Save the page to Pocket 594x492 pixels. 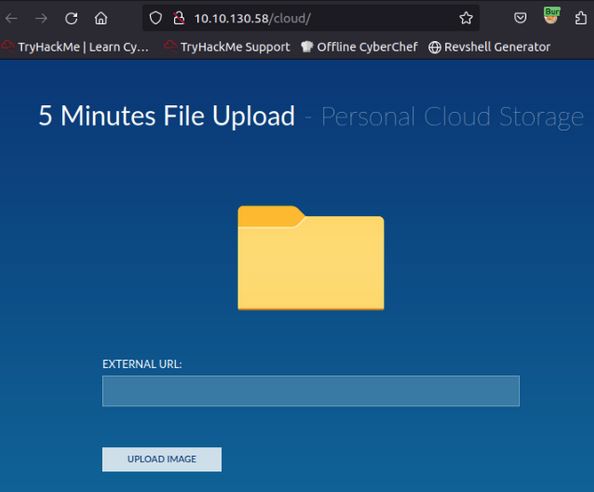520,18
